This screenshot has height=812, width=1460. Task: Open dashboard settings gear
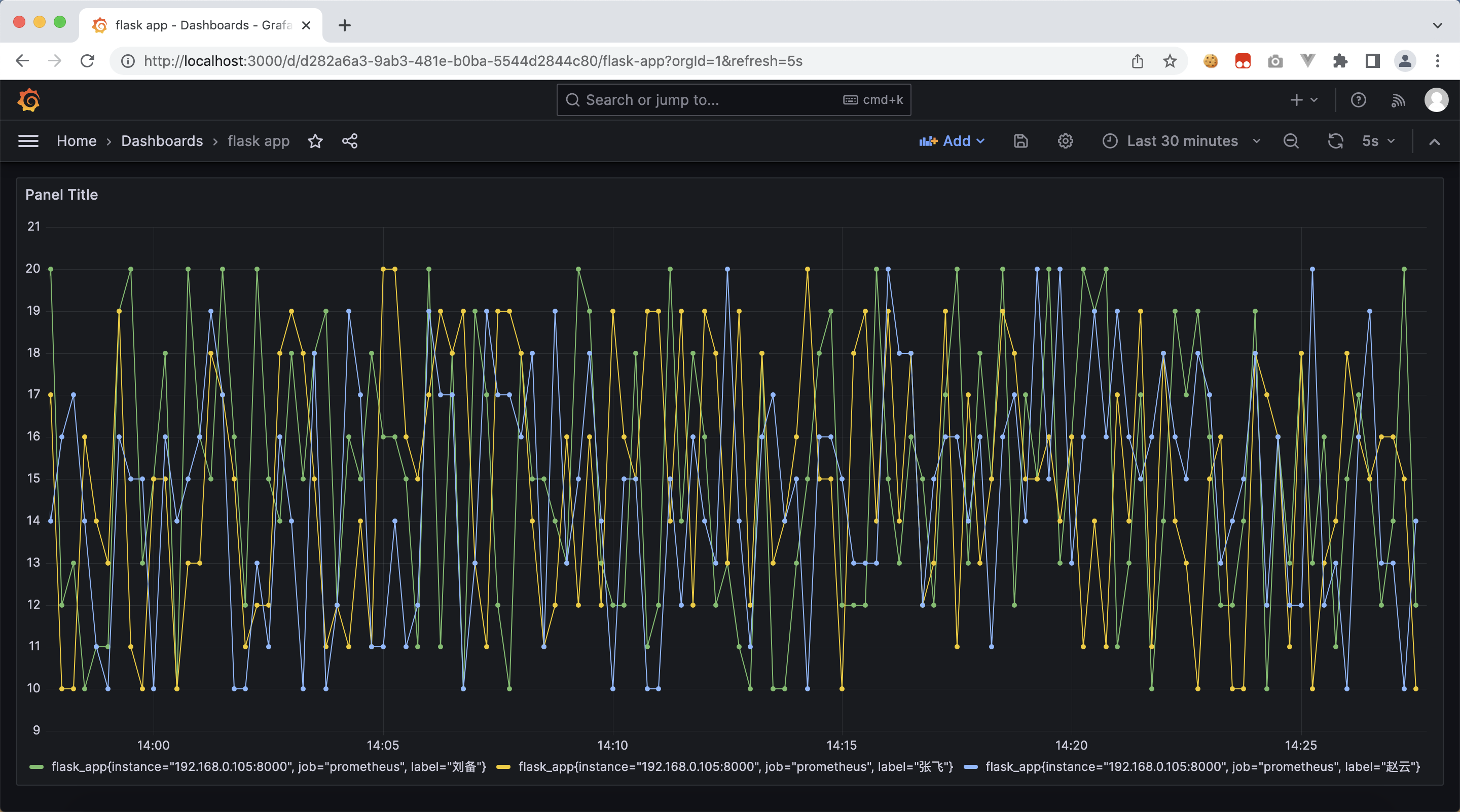click(1065, 141)
